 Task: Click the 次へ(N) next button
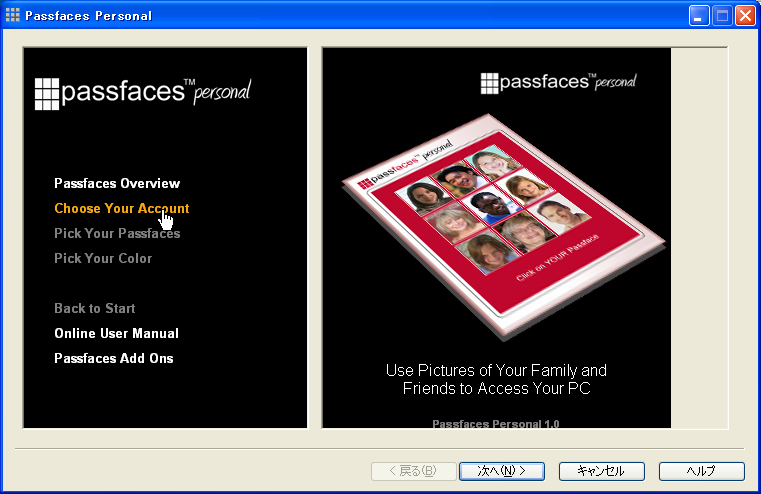[502, 471]
